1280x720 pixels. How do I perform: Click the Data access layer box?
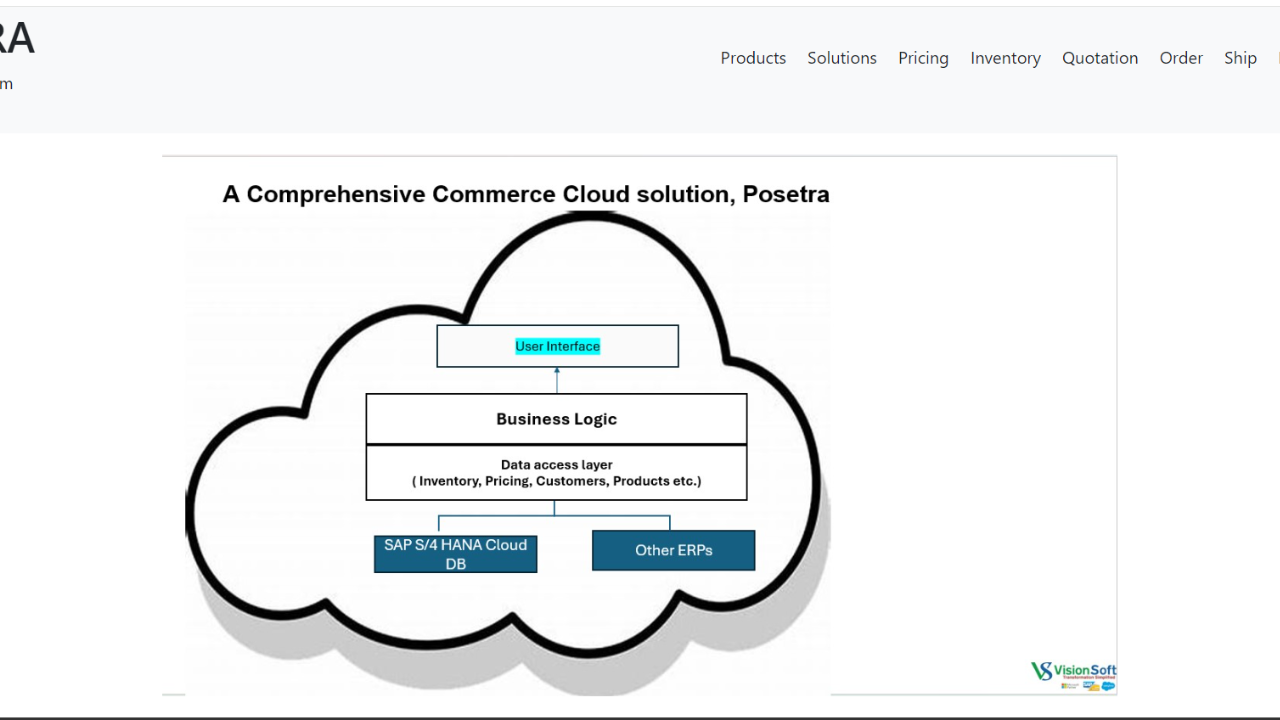tap(556, 472)
